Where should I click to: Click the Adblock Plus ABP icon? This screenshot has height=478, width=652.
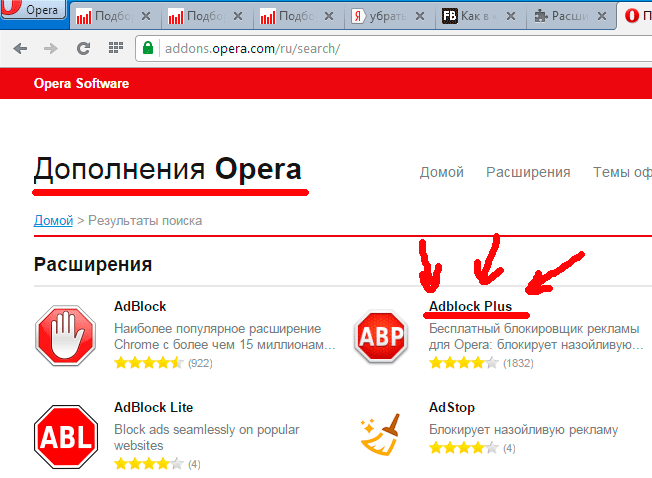tap(381, 336)
